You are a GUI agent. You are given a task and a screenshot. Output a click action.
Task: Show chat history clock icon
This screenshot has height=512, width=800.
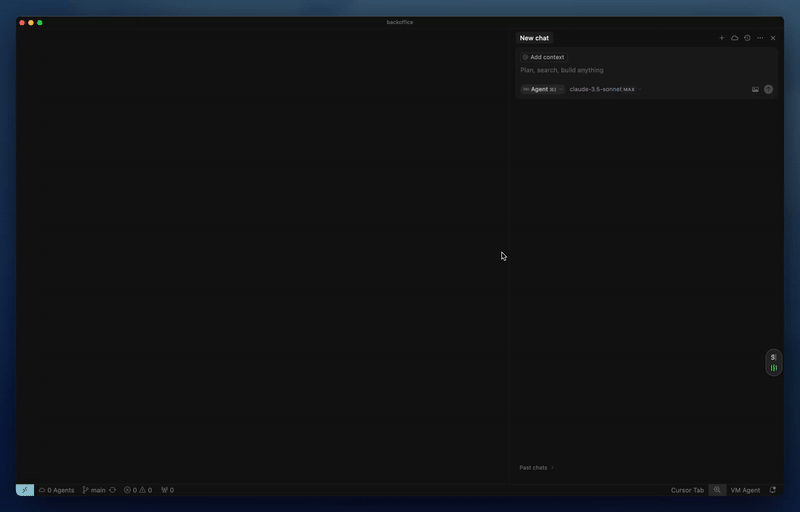pyautogui.click(x=747, y=38)
